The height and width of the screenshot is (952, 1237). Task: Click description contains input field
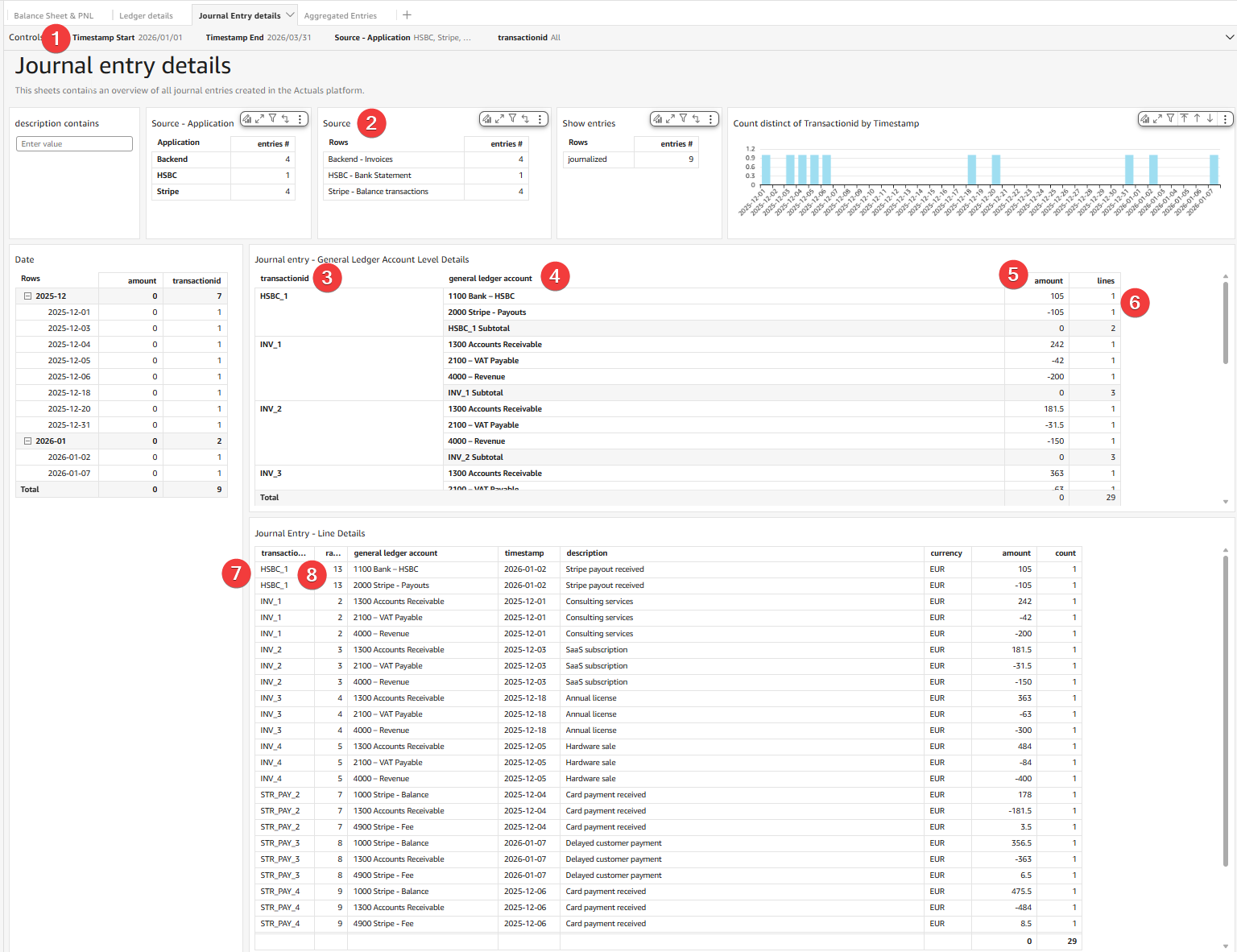pos(74,143)
